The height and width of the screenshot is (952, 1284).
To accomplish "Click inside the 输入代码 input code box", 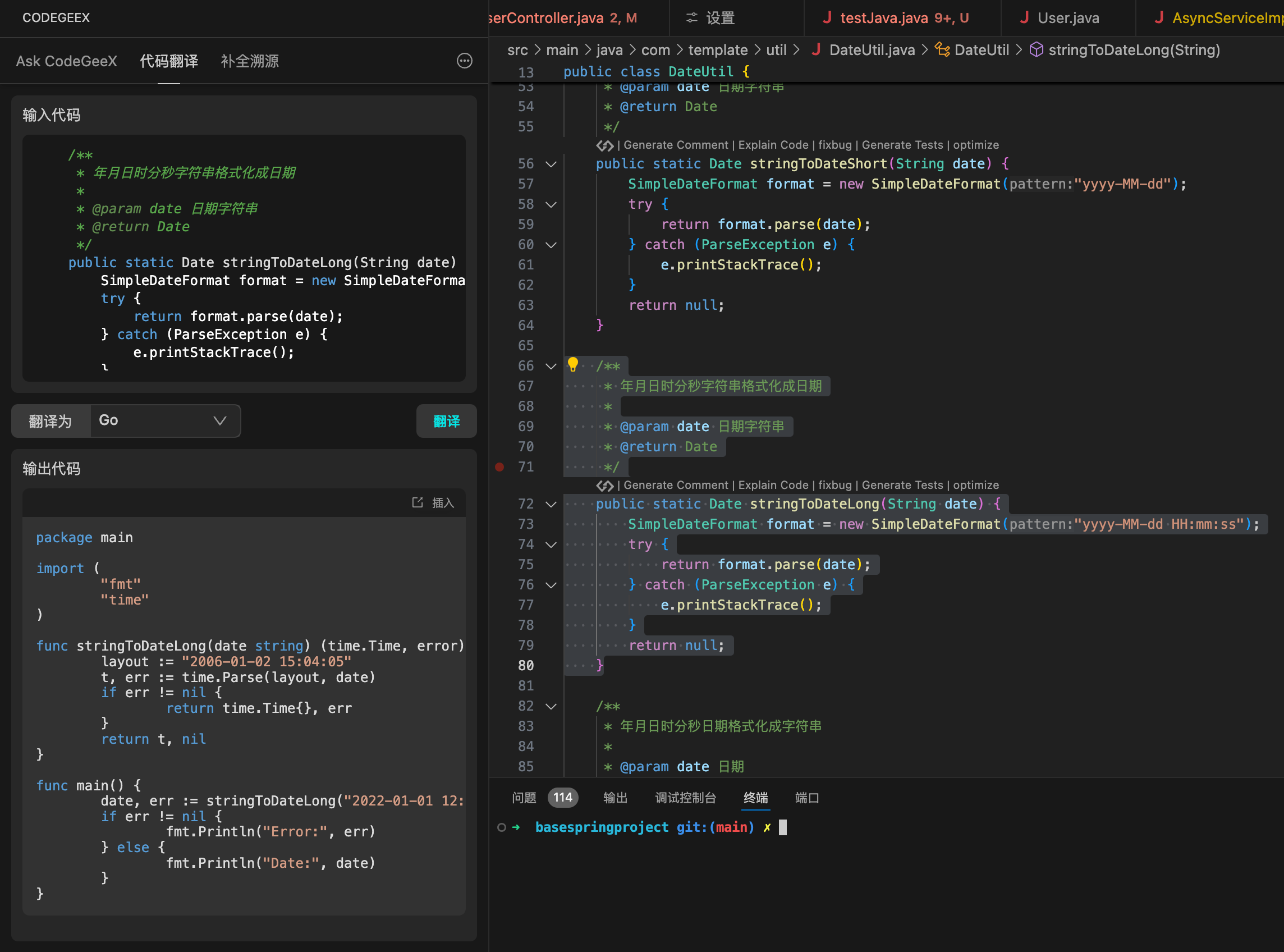I will pyautogui.click(x=244, y=258).
